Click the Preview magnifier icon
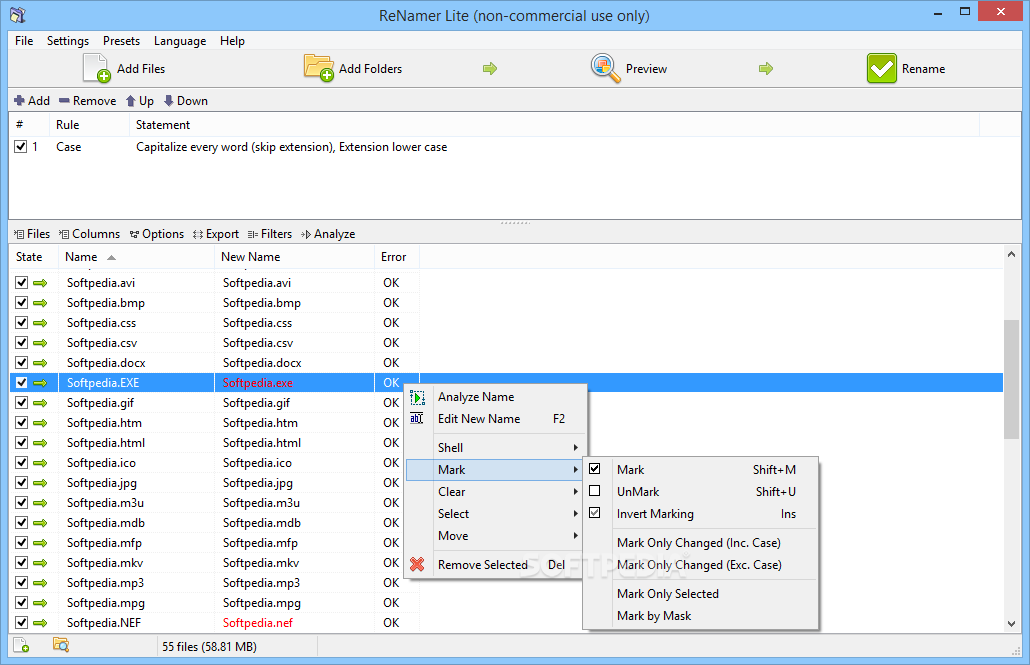The width and height of the screenshot is (1030, 665). (x=605, y=68)
